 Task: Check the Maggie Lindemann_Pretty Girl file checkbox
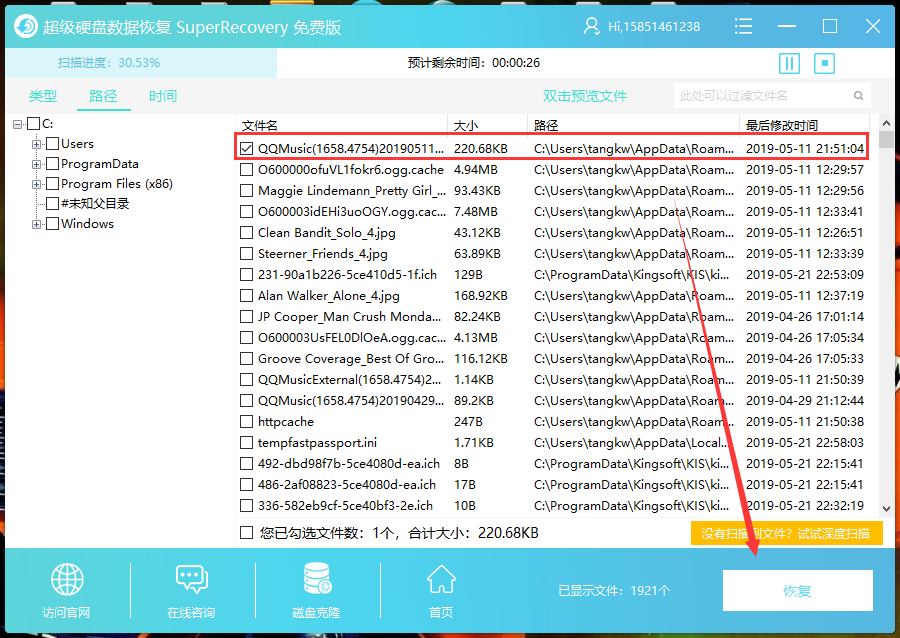coord(247,190)
